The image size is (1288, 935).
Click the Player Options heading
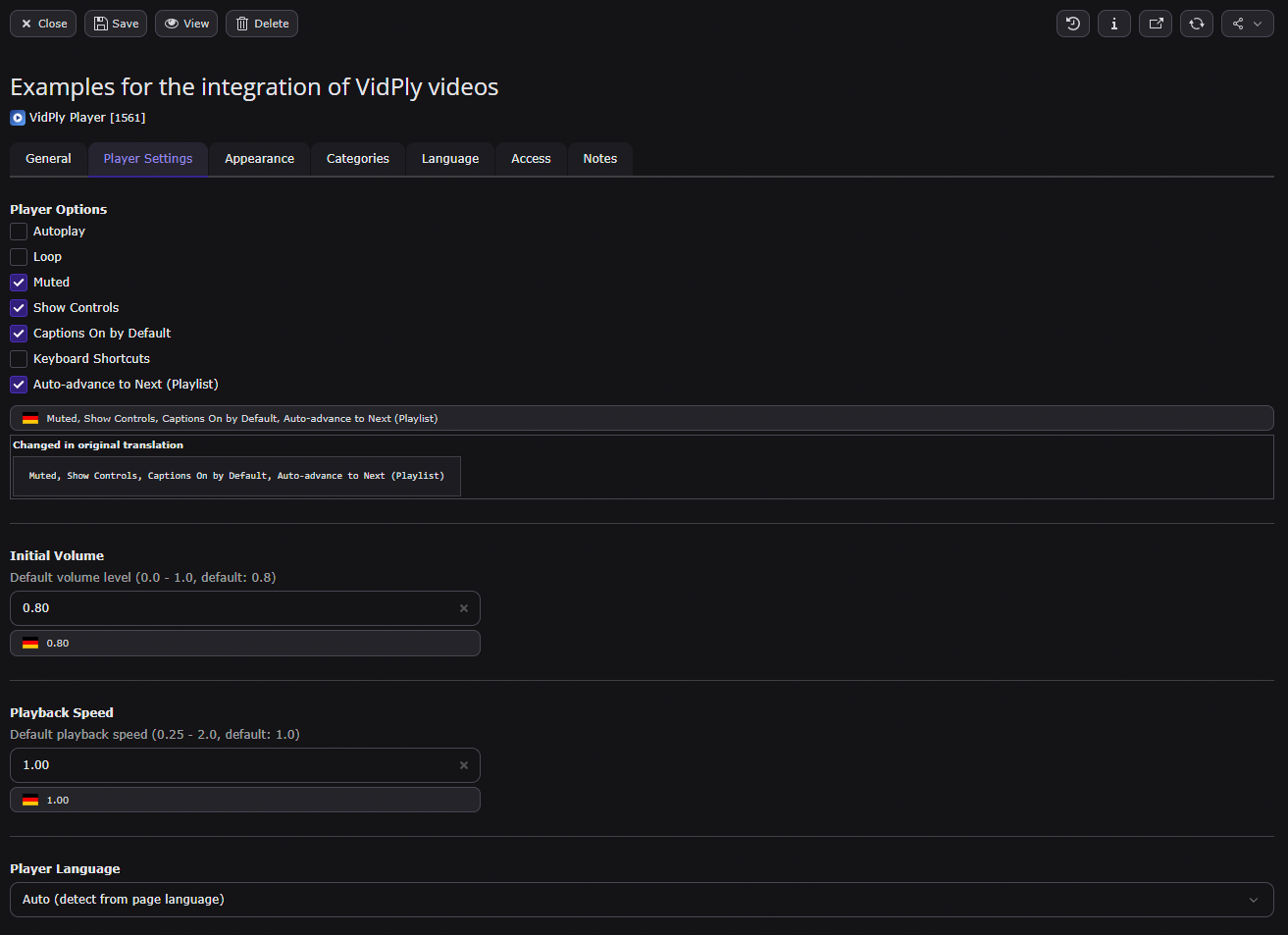click(x=59, y=210)
